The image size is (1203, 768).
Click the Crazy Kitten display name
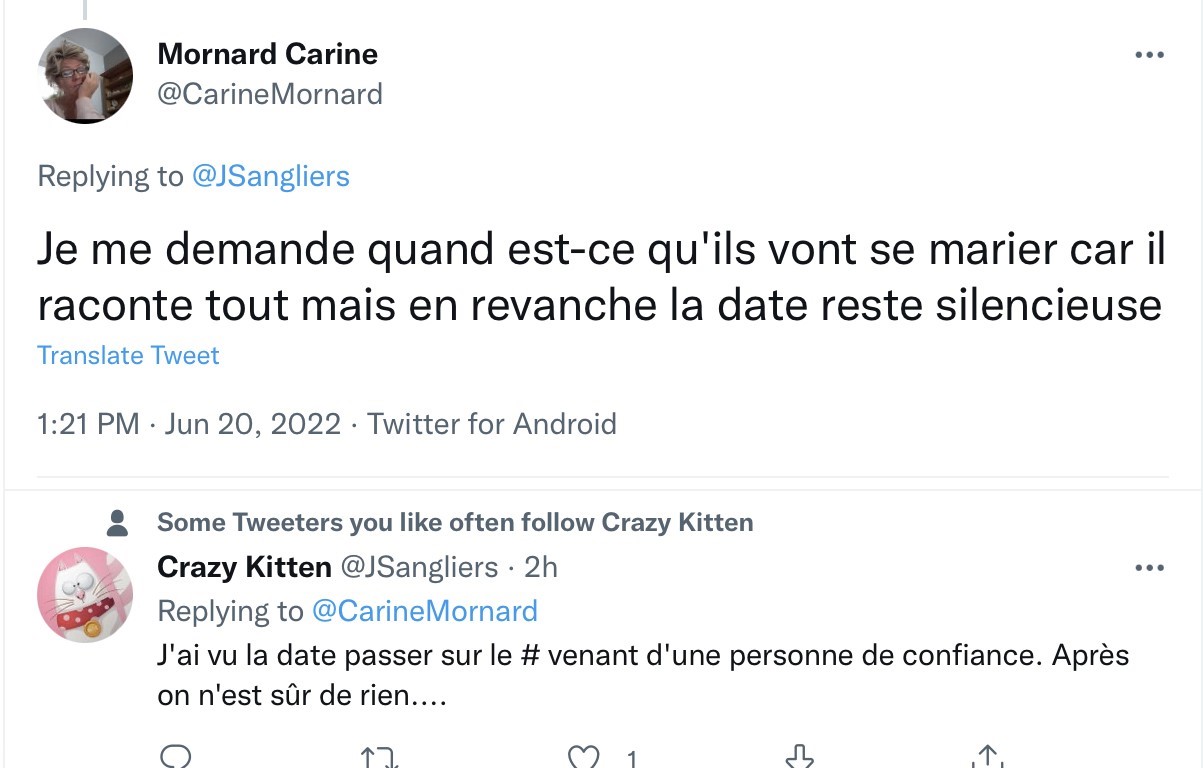[244, 568]
